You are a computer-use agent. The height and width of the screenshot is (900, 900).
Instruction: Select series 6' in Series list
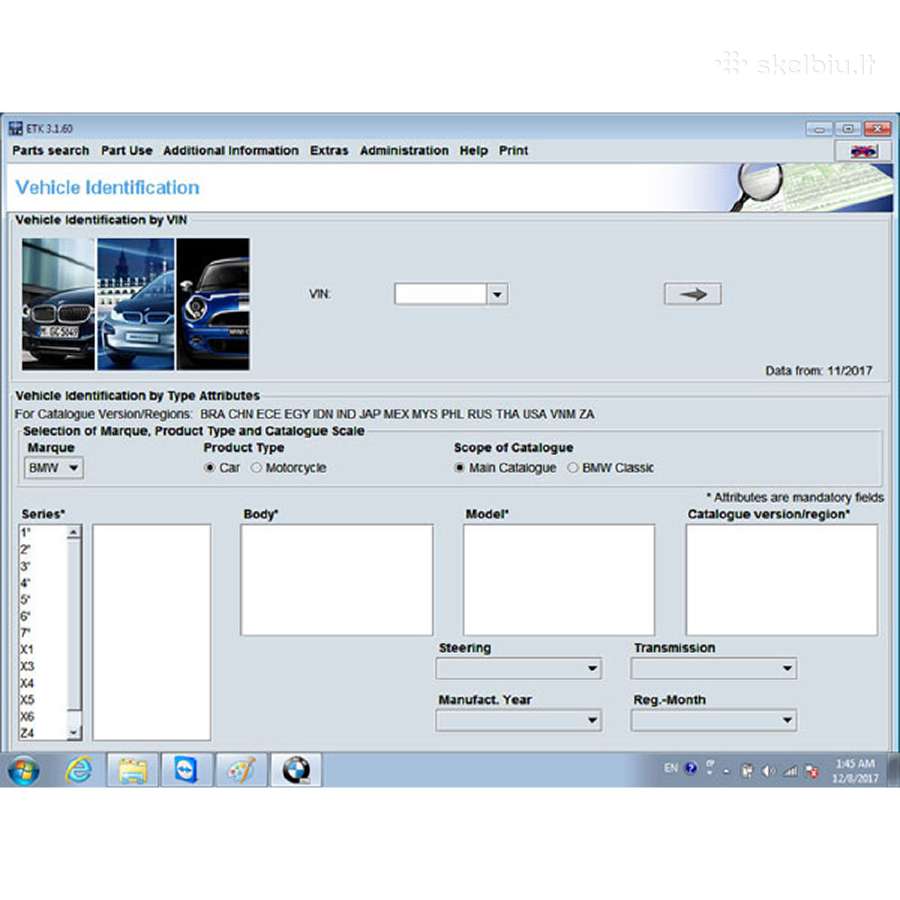coord(43,616)
